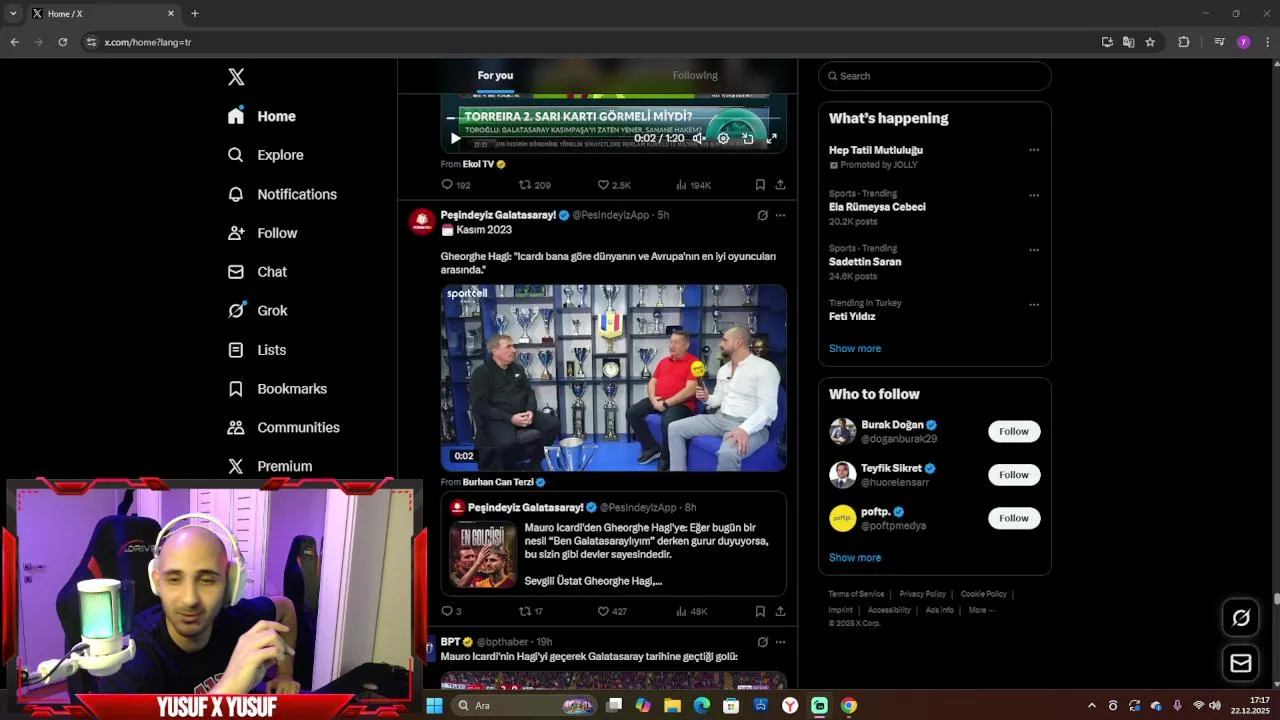The image size is (1280, 720).
Task: Bookmark this page with star icon
Action: pos(1150,42)
